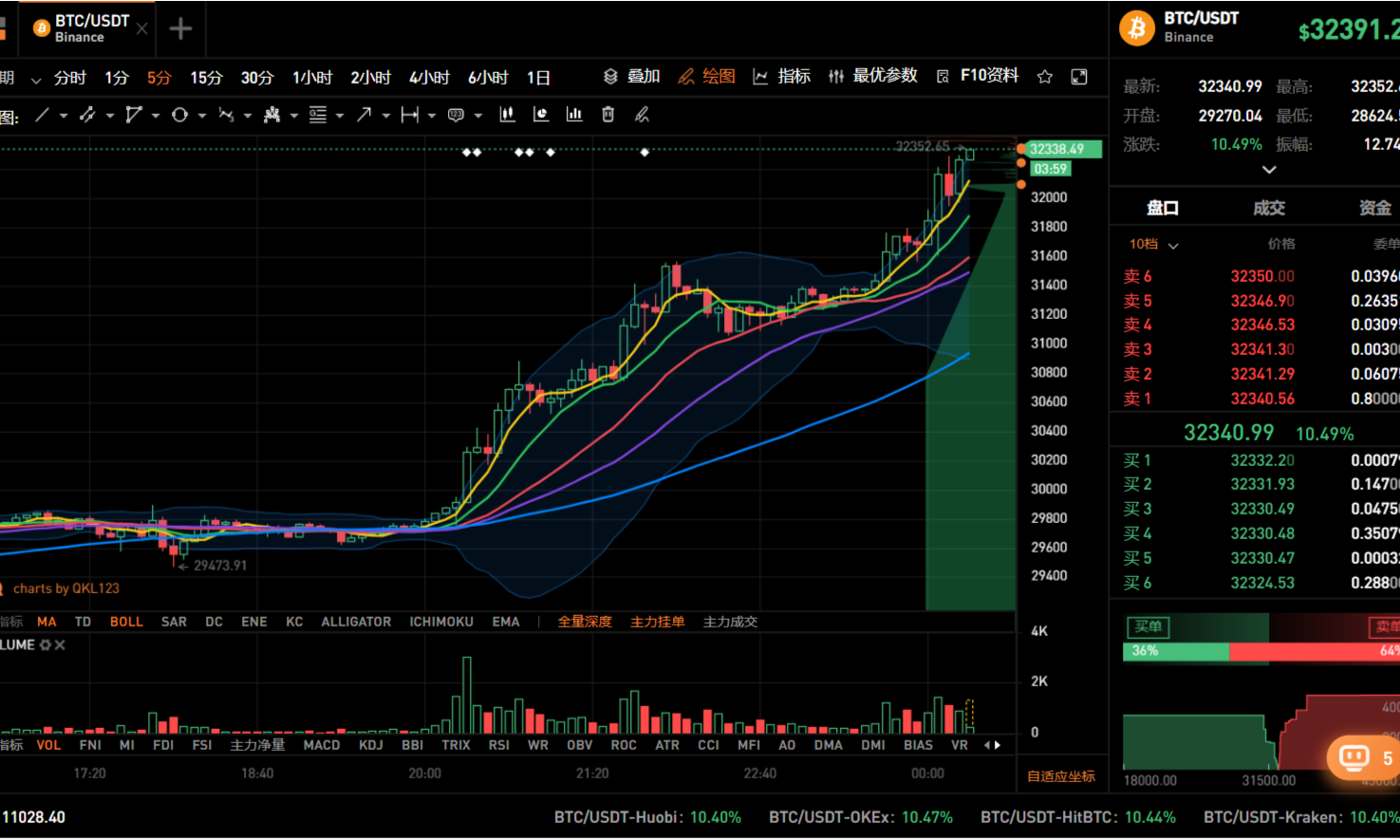Open the fullscreen chart icon
The width and height of the screenshot is (1400, 840).
tap(1079, 77)
